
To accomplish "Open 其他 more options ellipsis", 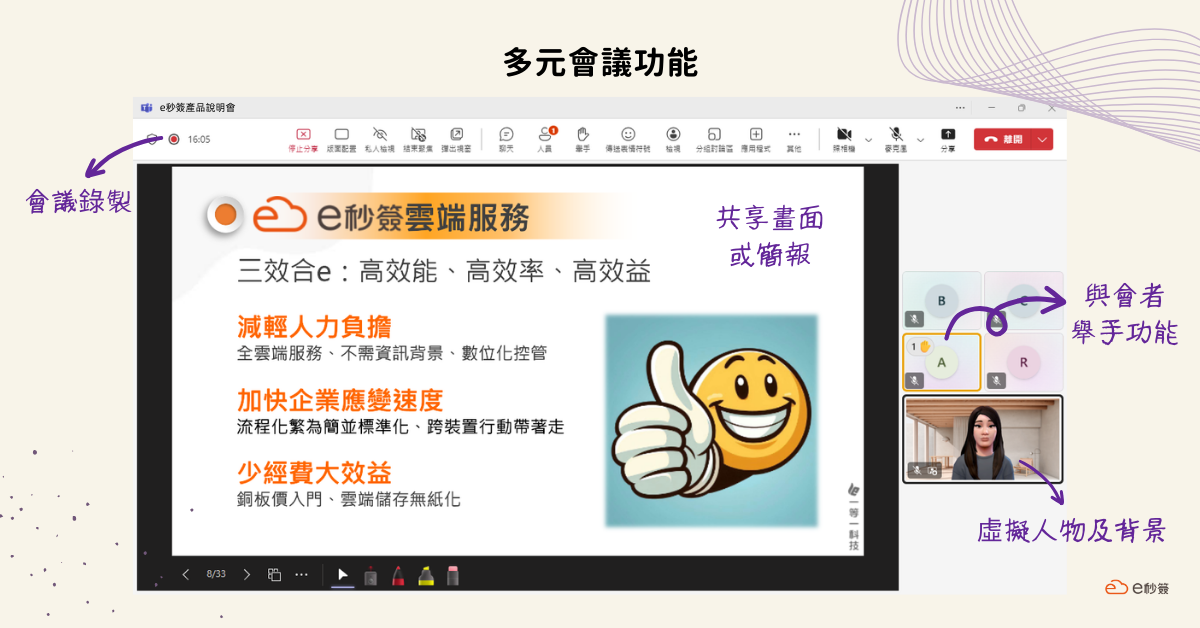I will 794,133.
